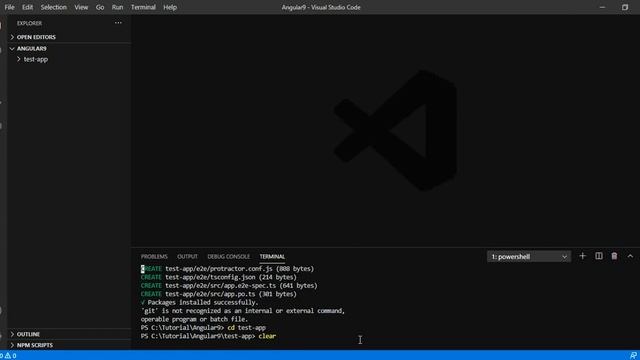The height and width of the screenshot is (360, 640).
Task: Minimize the VS Code window
Action: [602, 7]
